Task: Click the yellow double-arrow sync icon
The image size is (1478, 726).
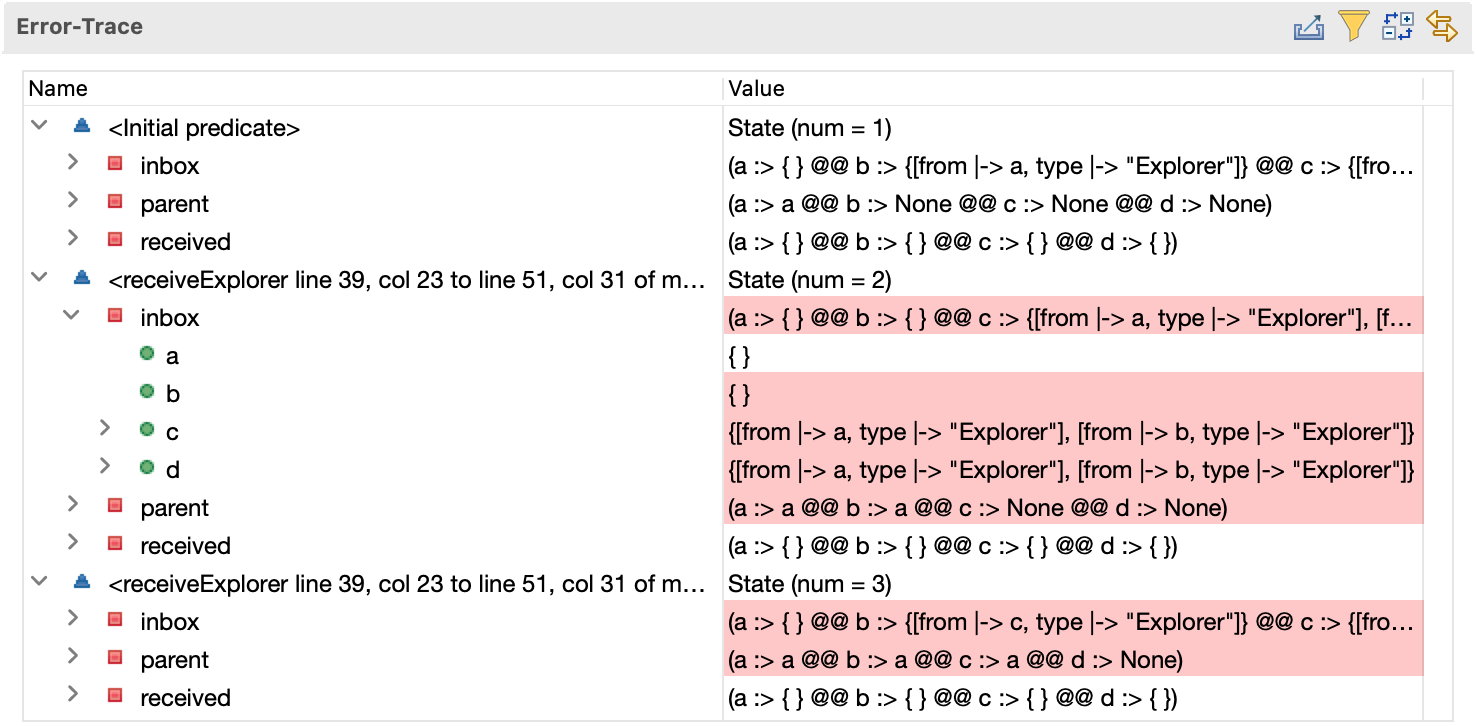Action: point(1441,27)
